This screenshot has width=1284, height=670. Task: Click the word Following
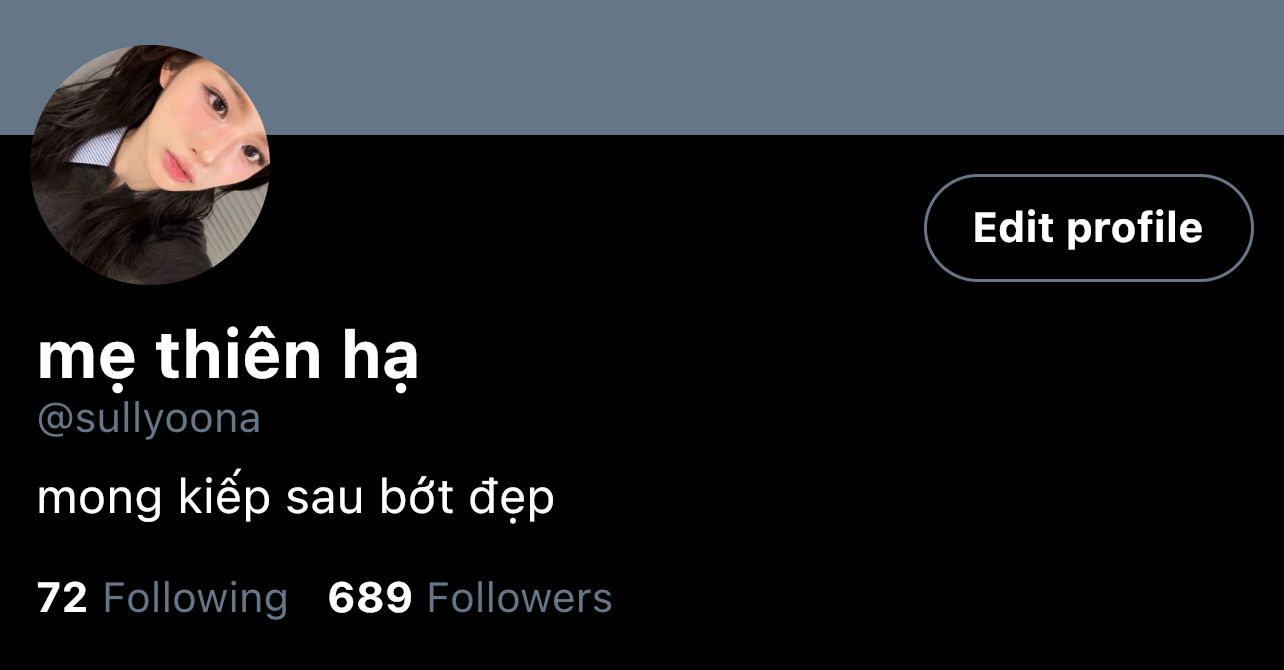pos(195,599)
